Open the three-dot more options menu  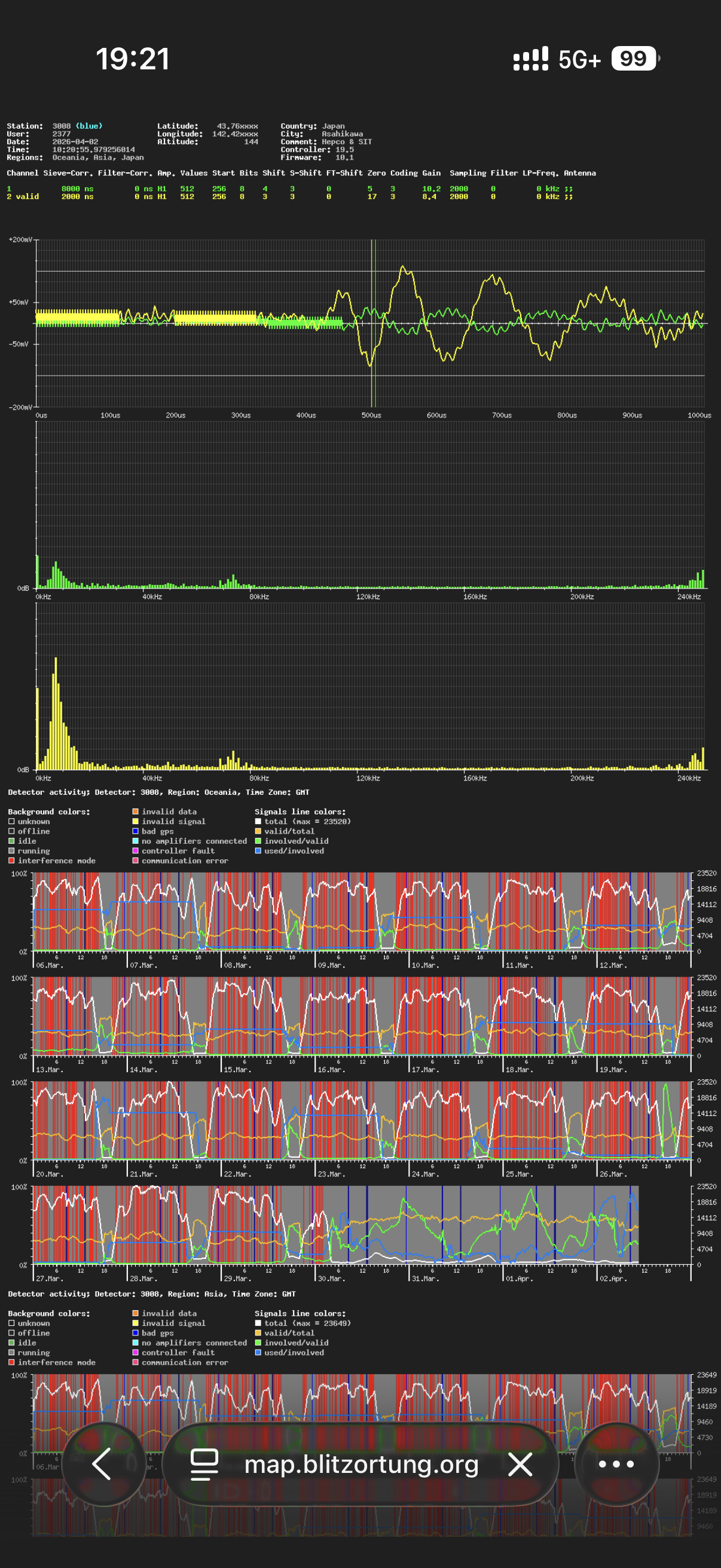click(x=616, y=1464)
